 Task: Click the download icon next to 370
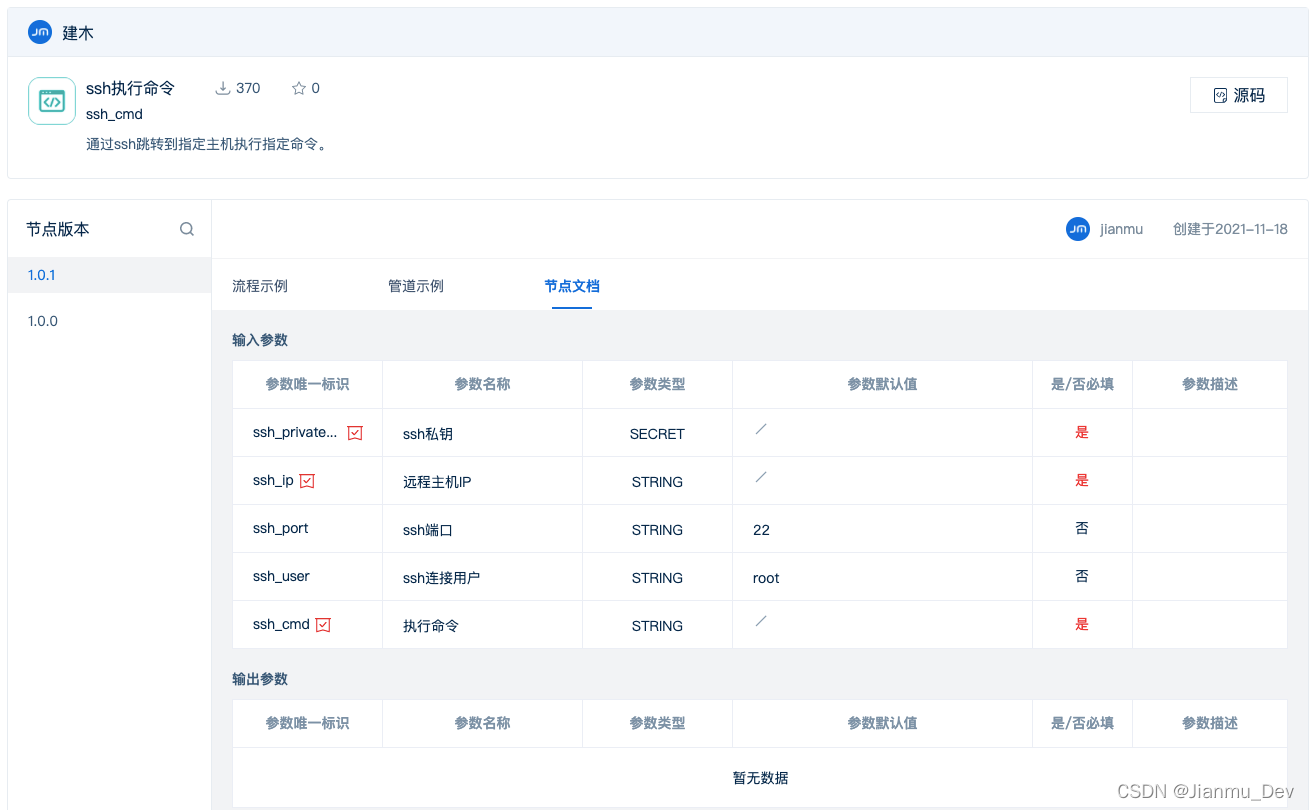[x=222, y=88]
